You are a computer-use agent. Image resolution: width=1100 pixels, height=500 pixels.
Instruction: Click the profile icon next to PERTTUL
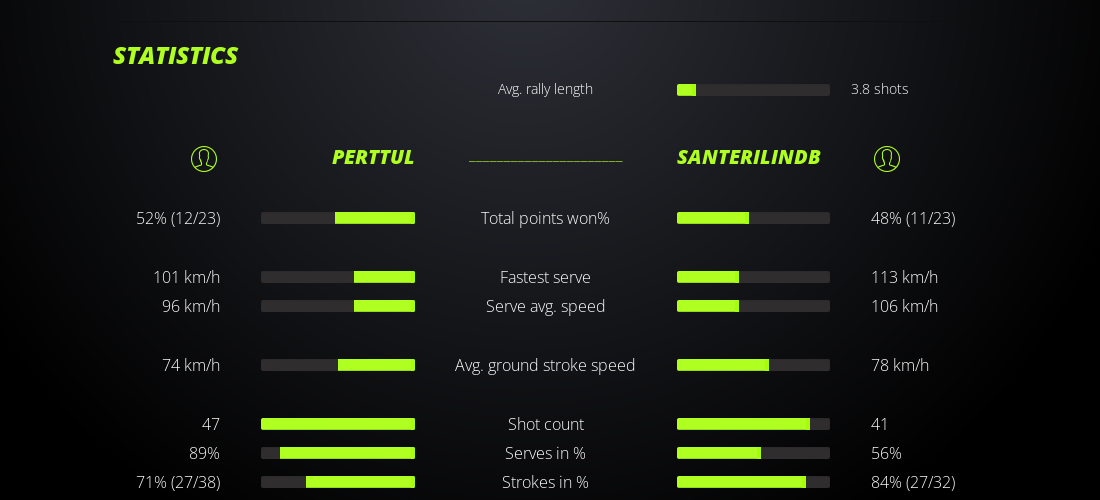point(204,159)
